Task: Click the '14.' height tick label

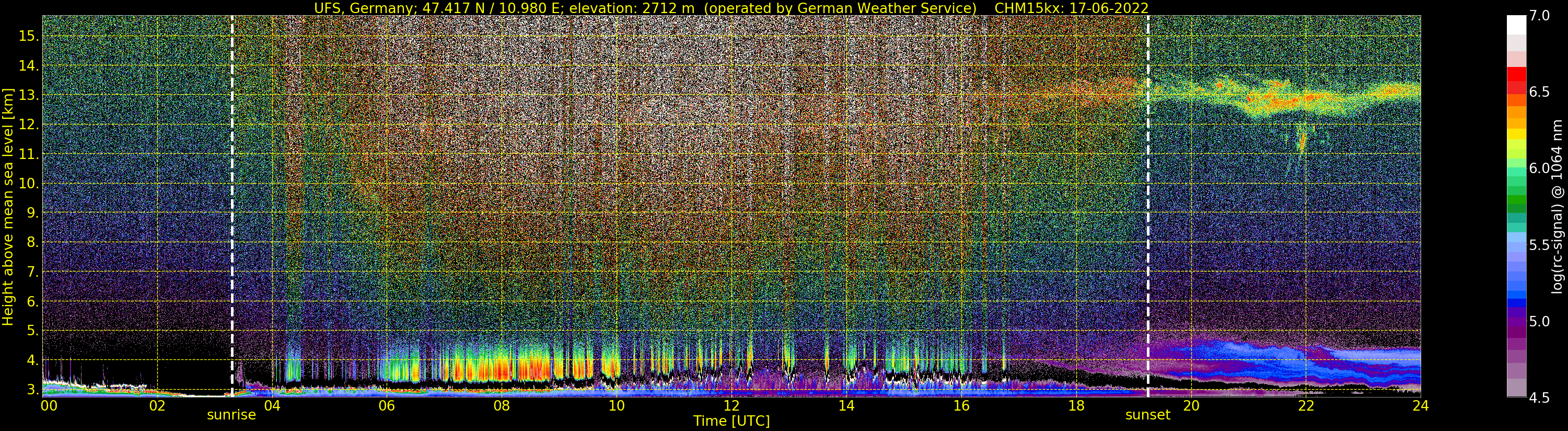Action: pos(29,65)
